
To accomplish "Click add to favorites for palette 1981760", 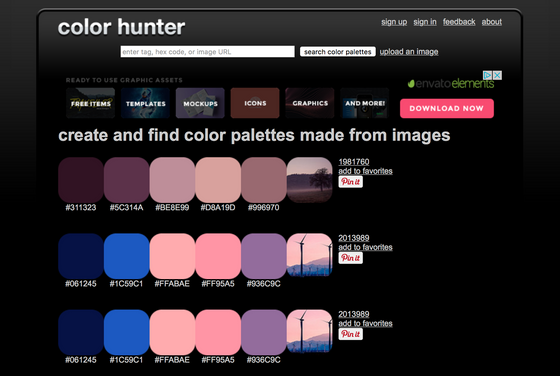I will click(365, 171).
